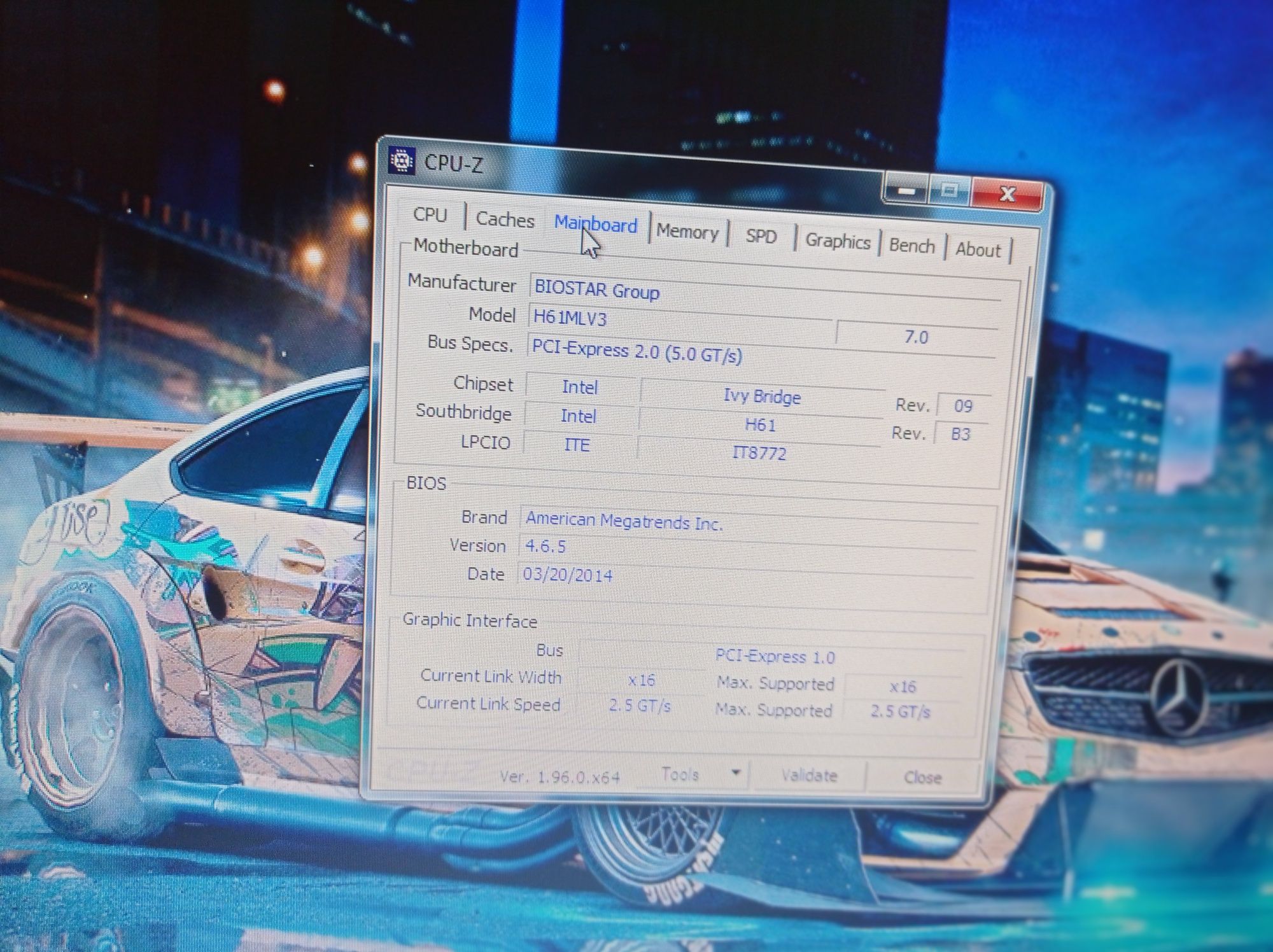Screen dimensions: 1273x952
Task: Select the Ivy Bridge chipset value
Action: coord(762,396)
